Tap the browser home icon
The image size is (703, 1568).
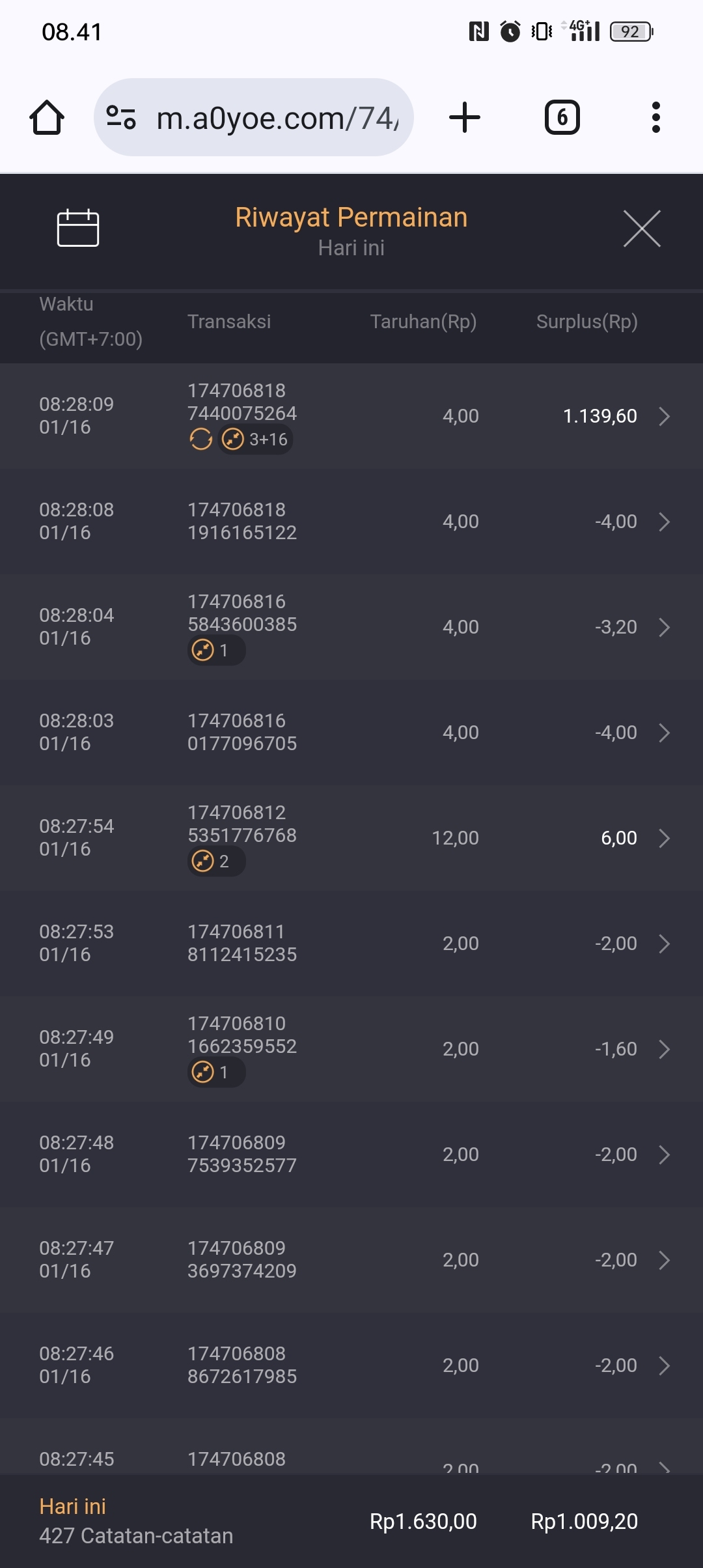pyautogui.click(x=47, y=118)
